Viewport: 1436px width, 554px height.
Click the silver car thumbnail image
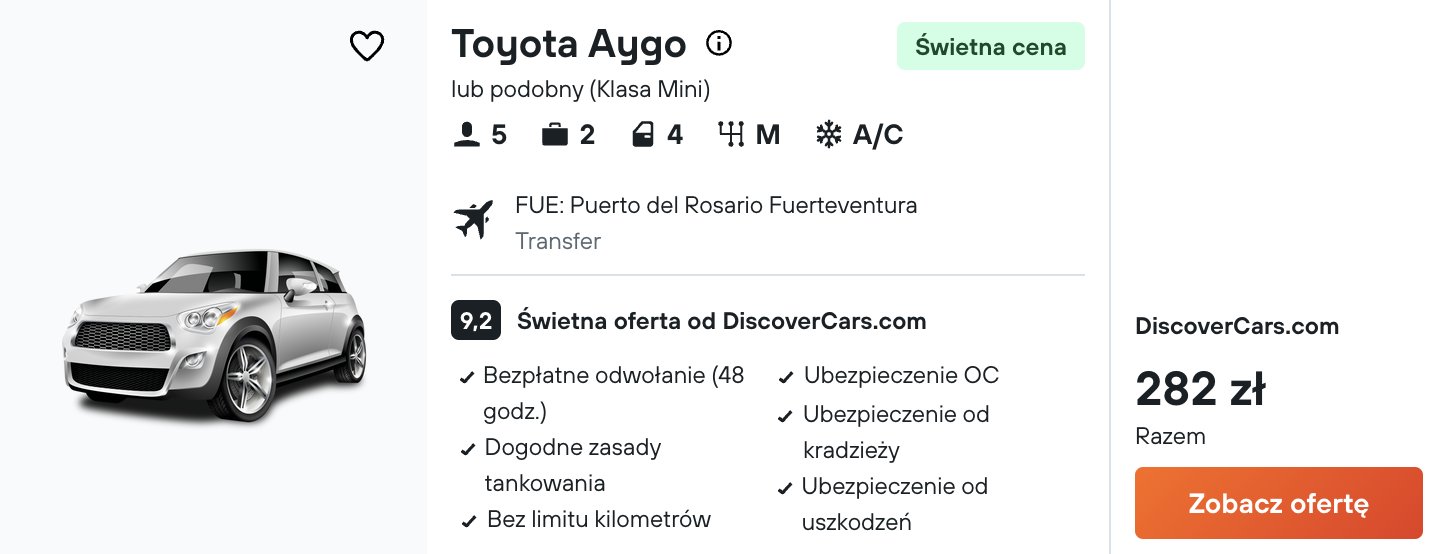215,335
